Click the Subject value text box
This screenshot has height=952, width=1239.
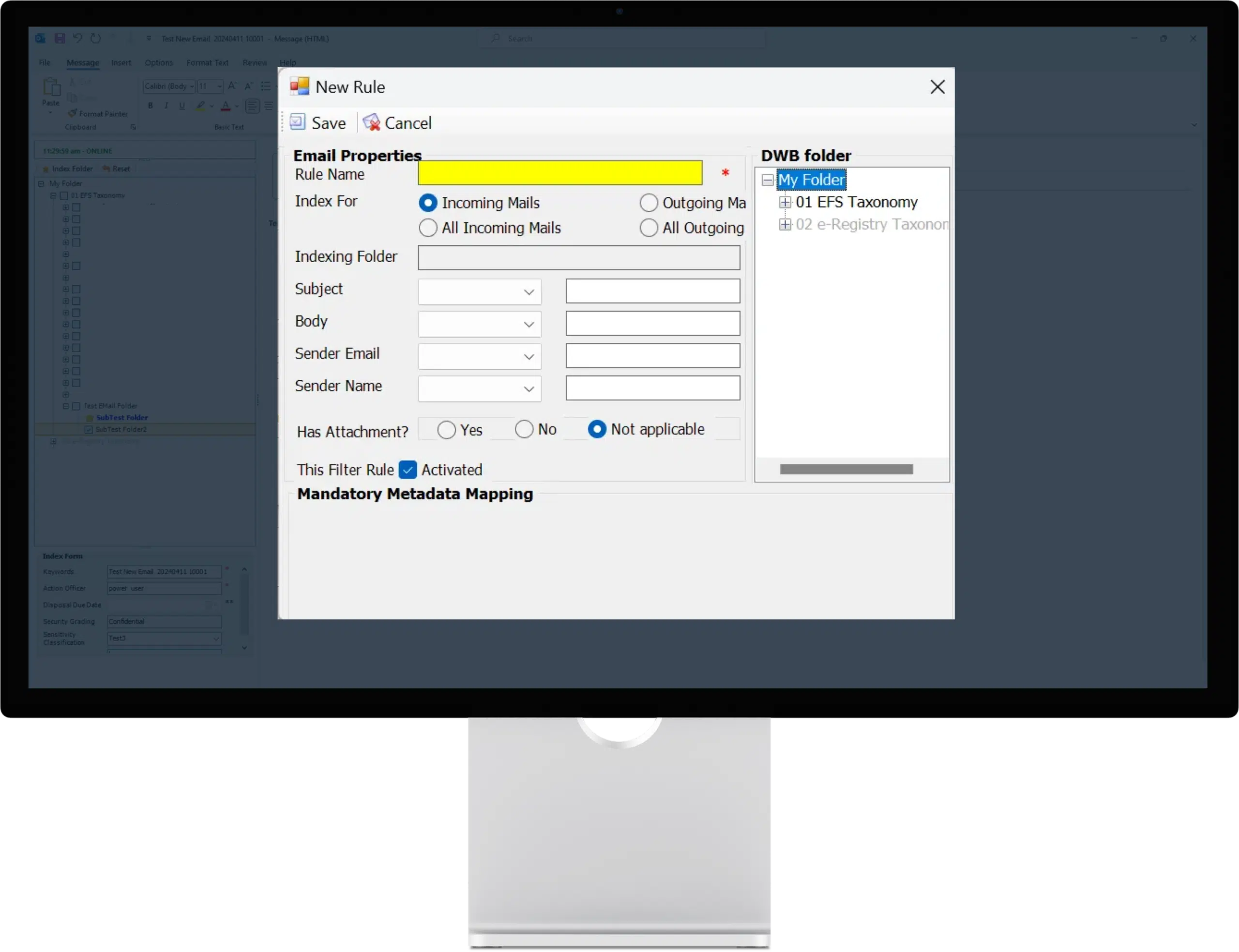coord(652,291)
